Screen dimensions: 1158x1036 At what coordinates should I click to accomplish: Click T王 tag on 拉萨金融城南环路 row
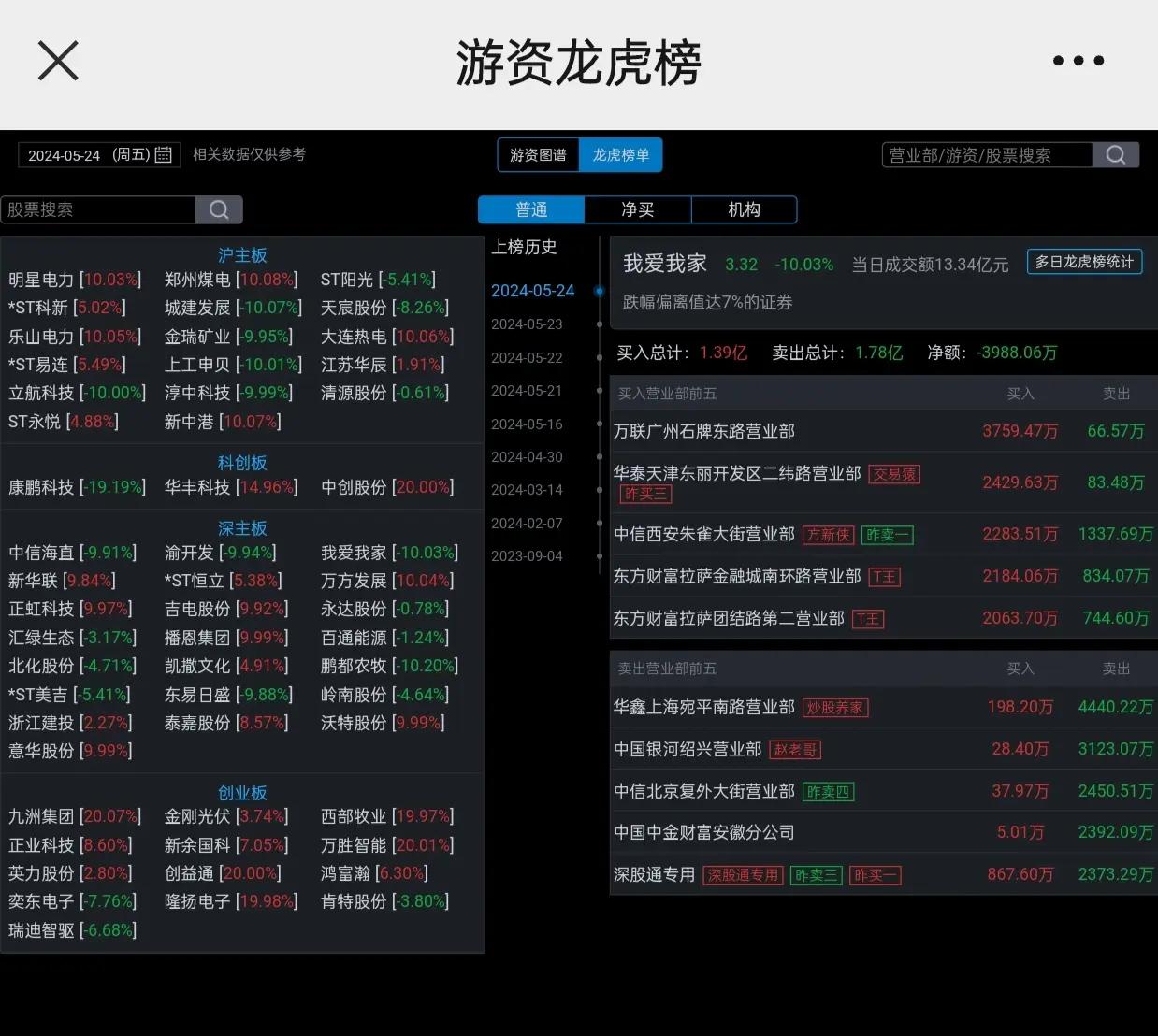[x=884, y=577]
